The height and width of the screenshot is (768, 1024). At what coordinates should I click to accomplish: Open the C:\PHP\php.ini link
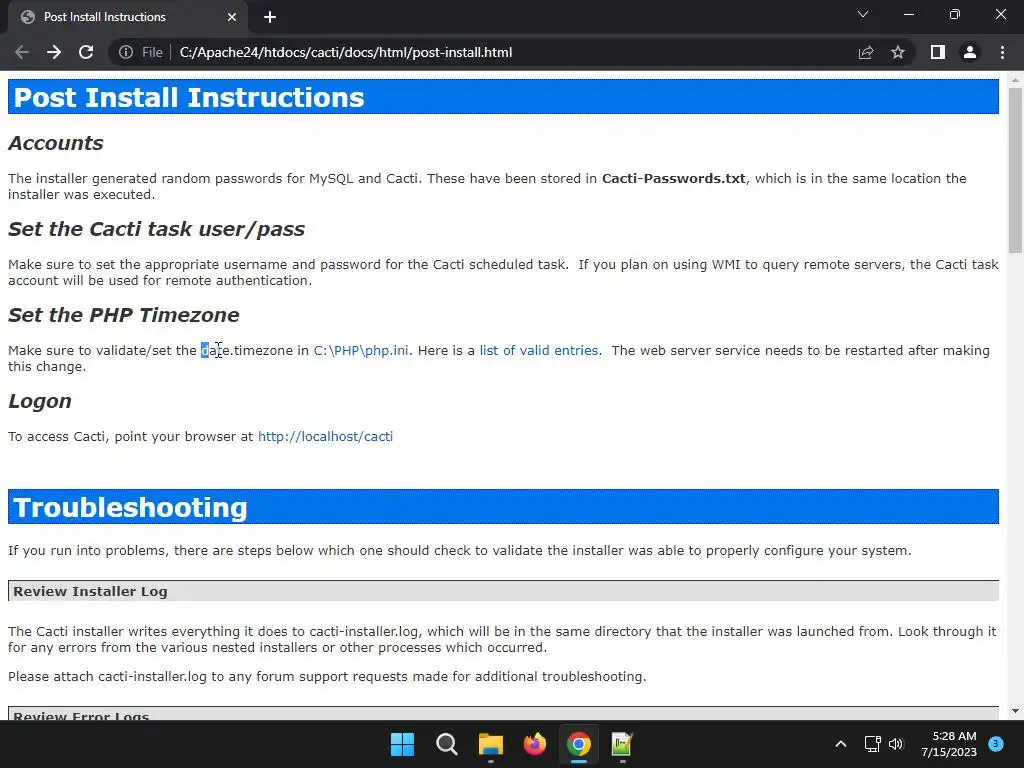[361, 351]
